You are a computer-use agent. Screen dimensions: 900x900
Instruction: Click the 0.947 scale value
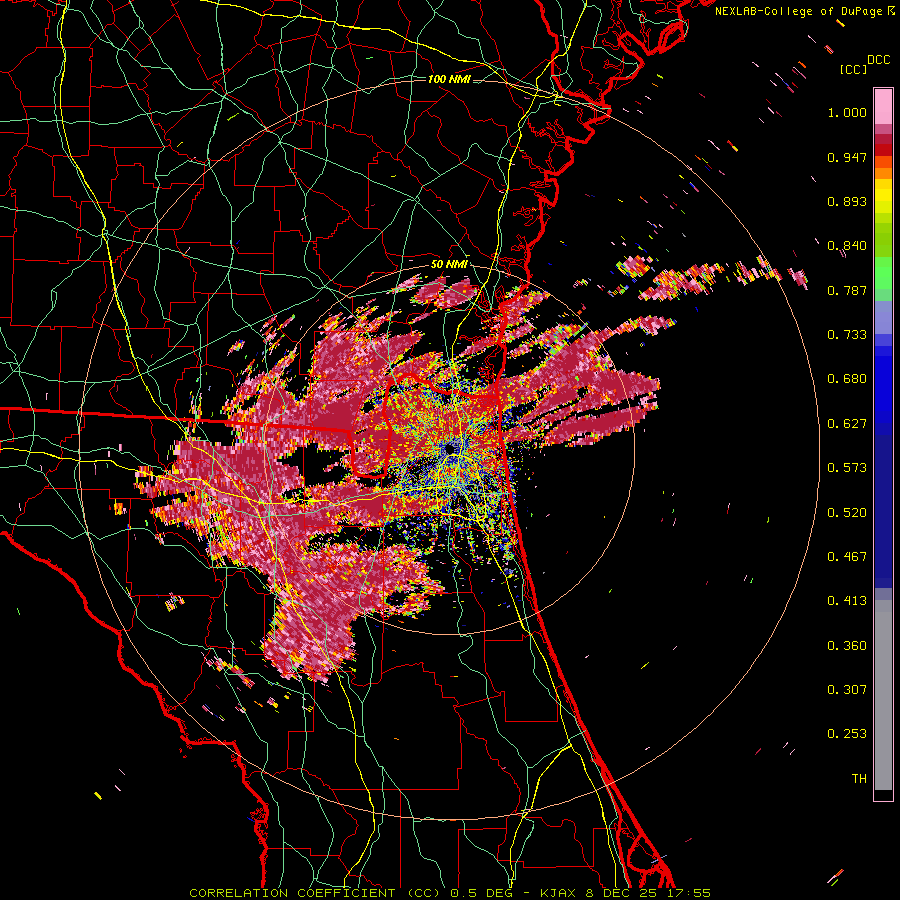click(x=847, y=157)
